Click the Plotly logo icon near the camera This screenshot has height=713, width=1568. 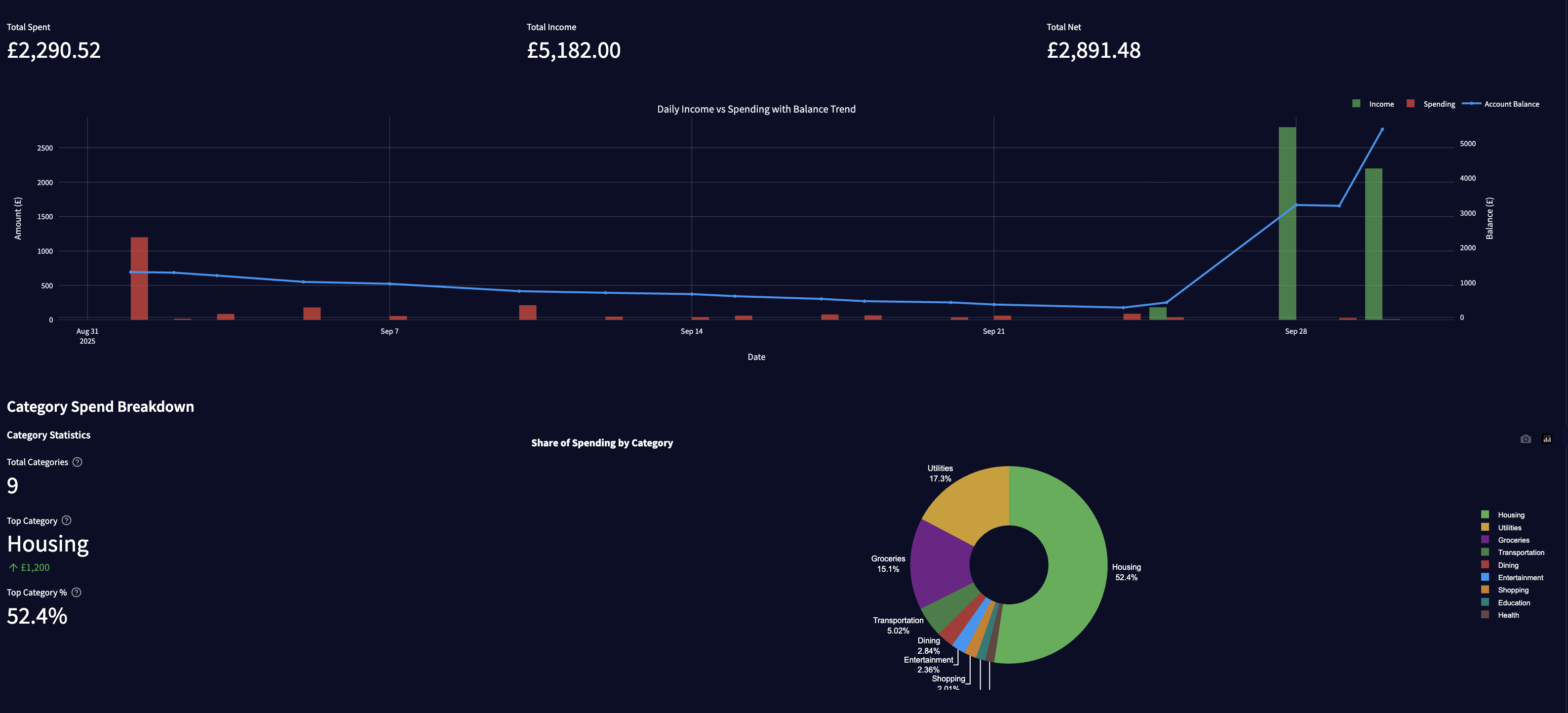click(1547, 439)
